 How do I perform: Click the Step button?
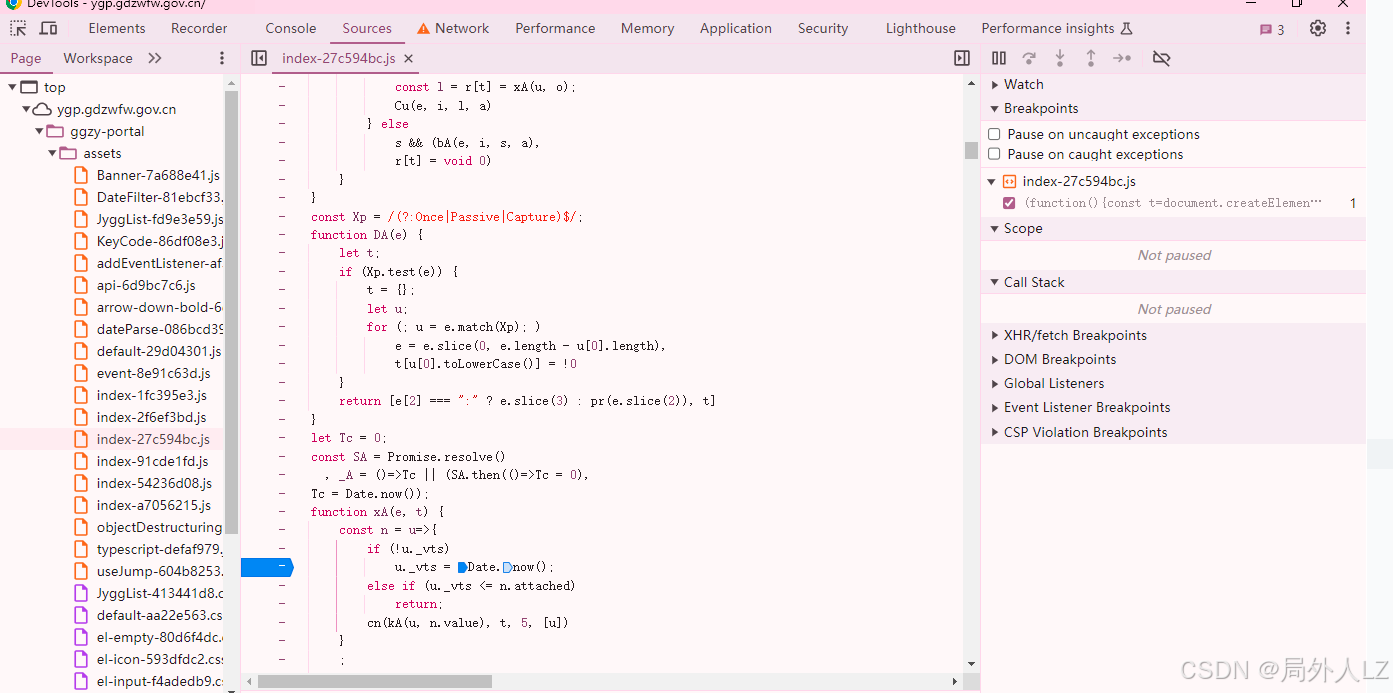click(1122, 58)
